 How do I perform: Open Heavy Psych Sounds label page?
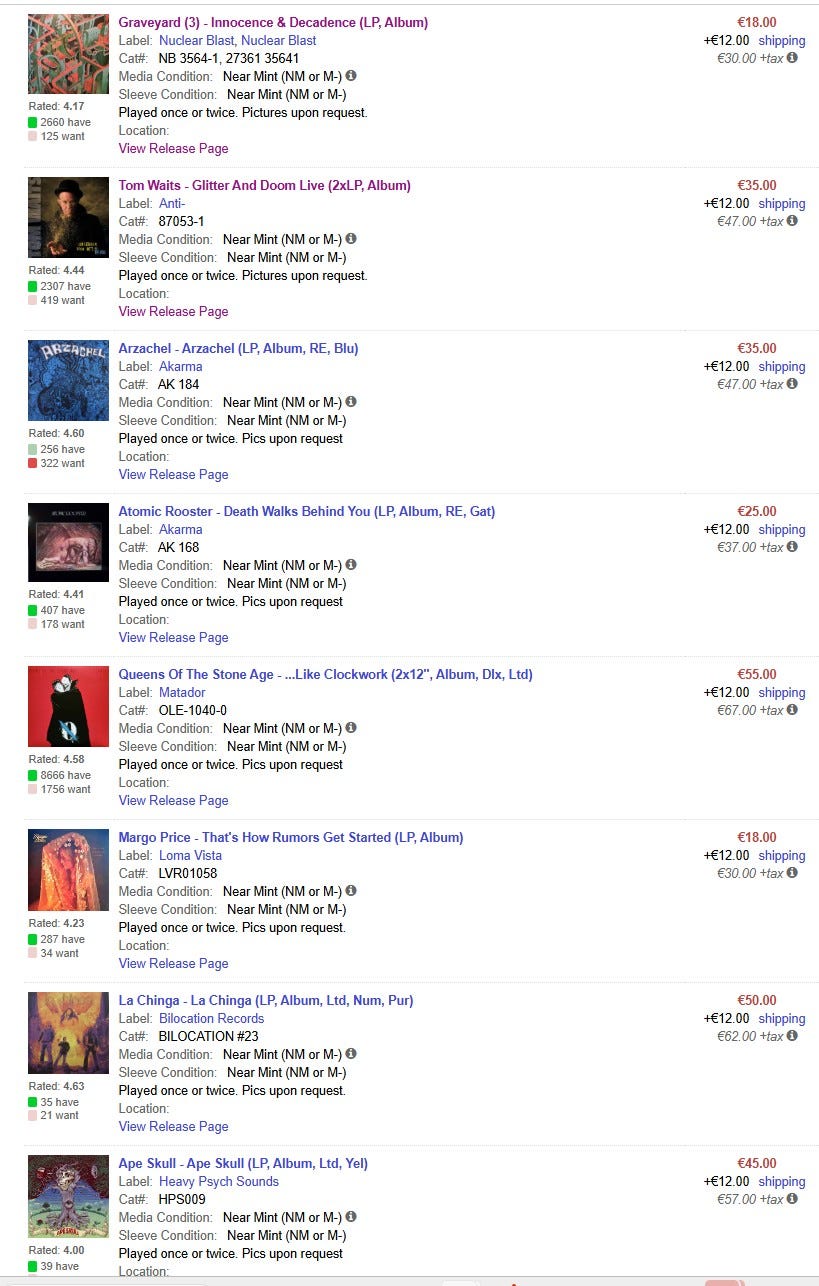(219, 1181)
